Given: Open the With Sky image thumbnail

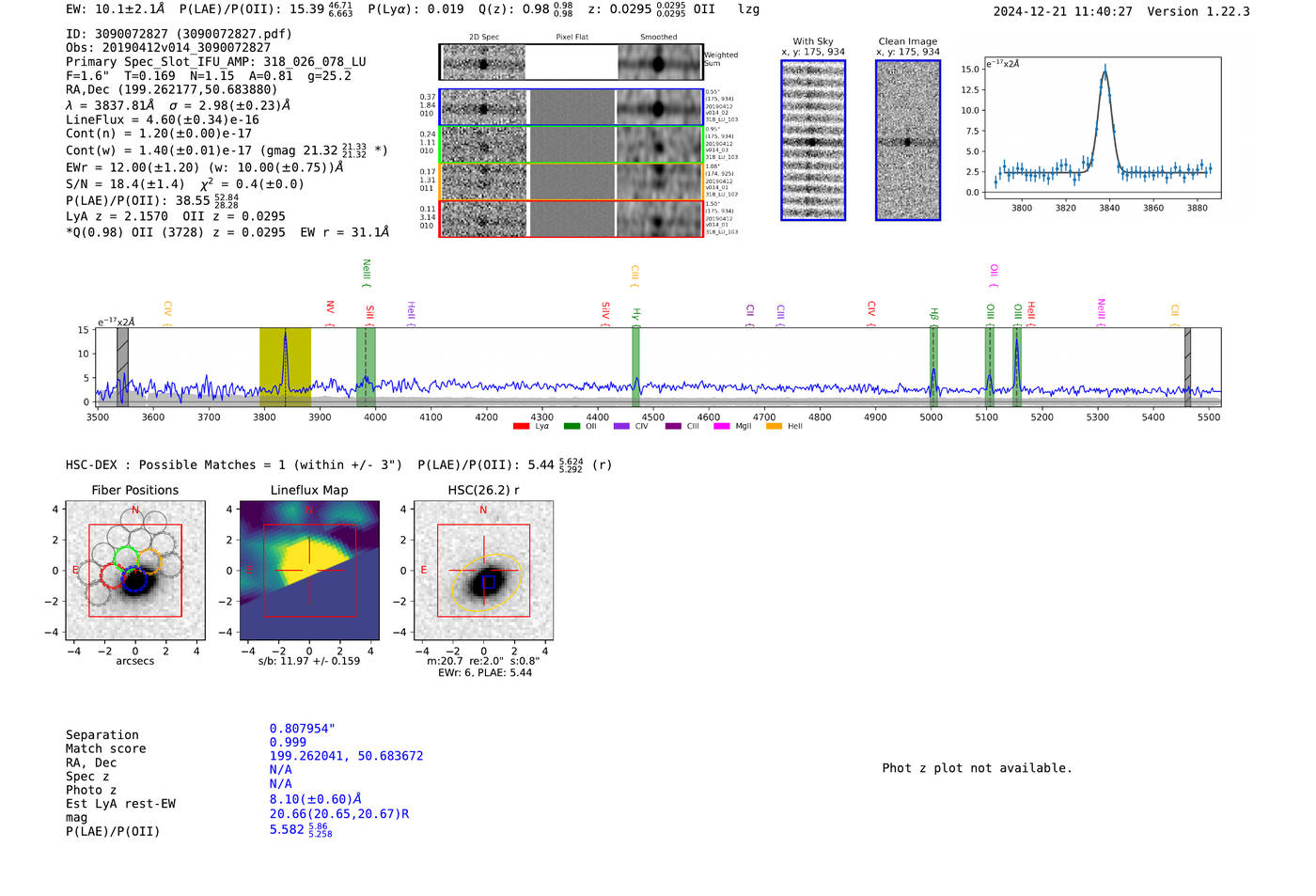Looking at the screenshot, I should pos(813,140).
